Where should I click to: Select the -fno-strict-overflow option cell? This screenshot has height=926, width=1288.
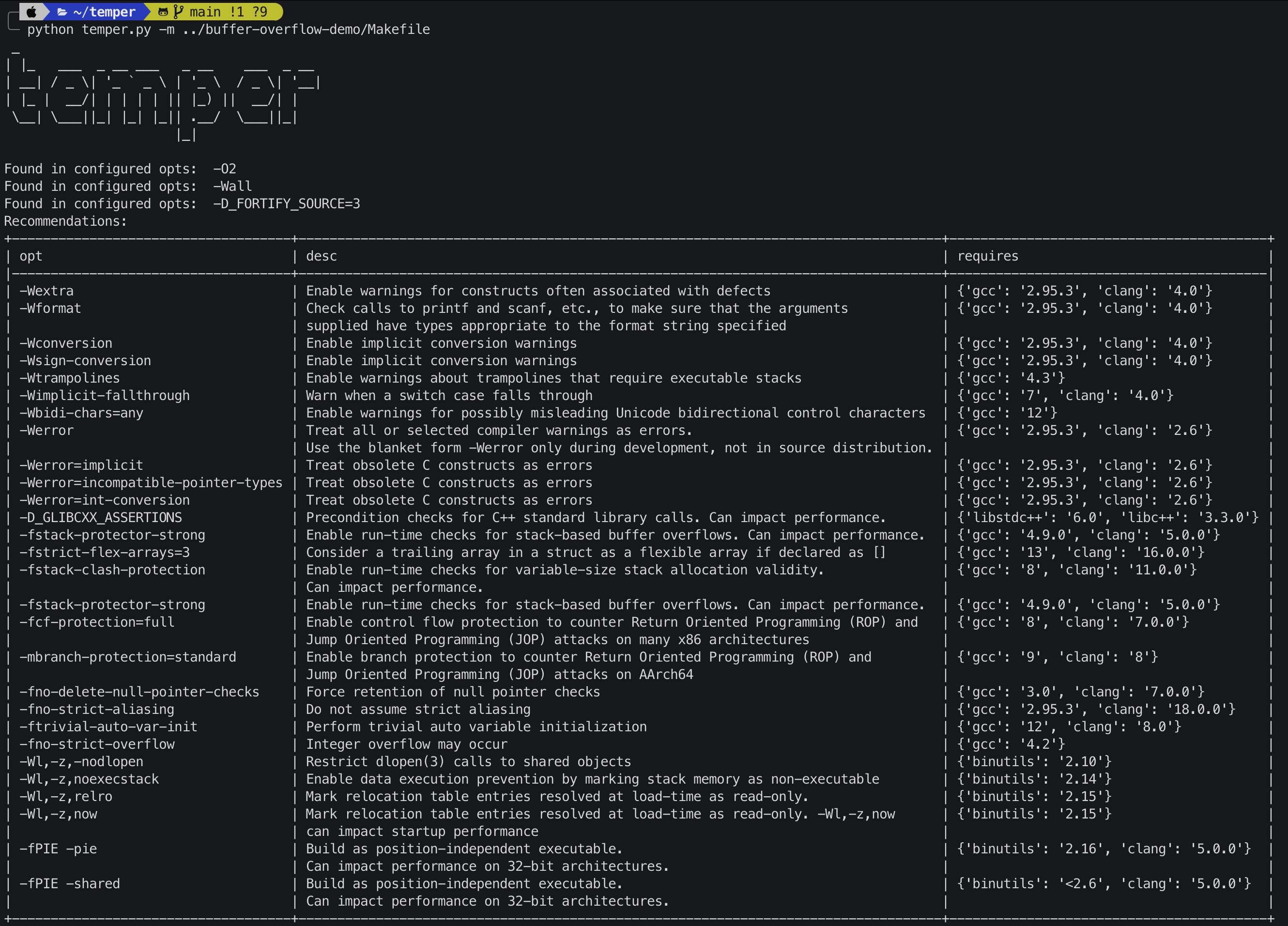click(97, 744)
